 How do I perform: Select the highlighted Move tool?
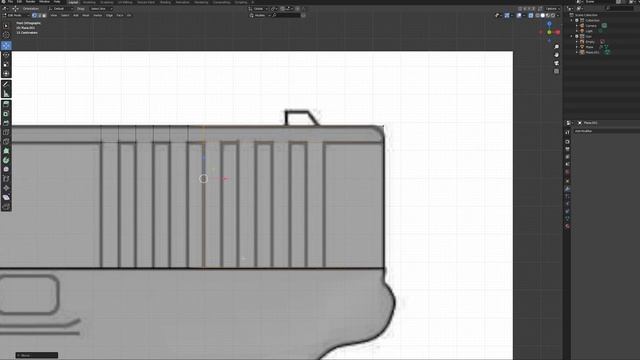(x=6, y=45)
